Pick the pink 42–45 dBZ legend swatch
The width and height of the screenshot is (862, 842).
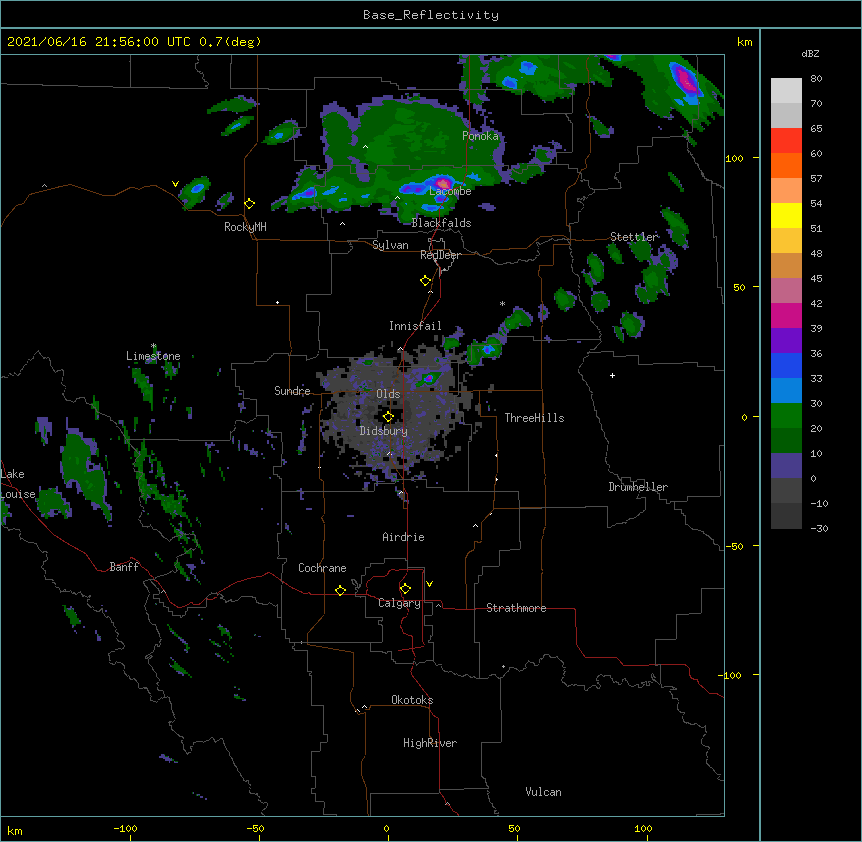[x=786, y=291]
